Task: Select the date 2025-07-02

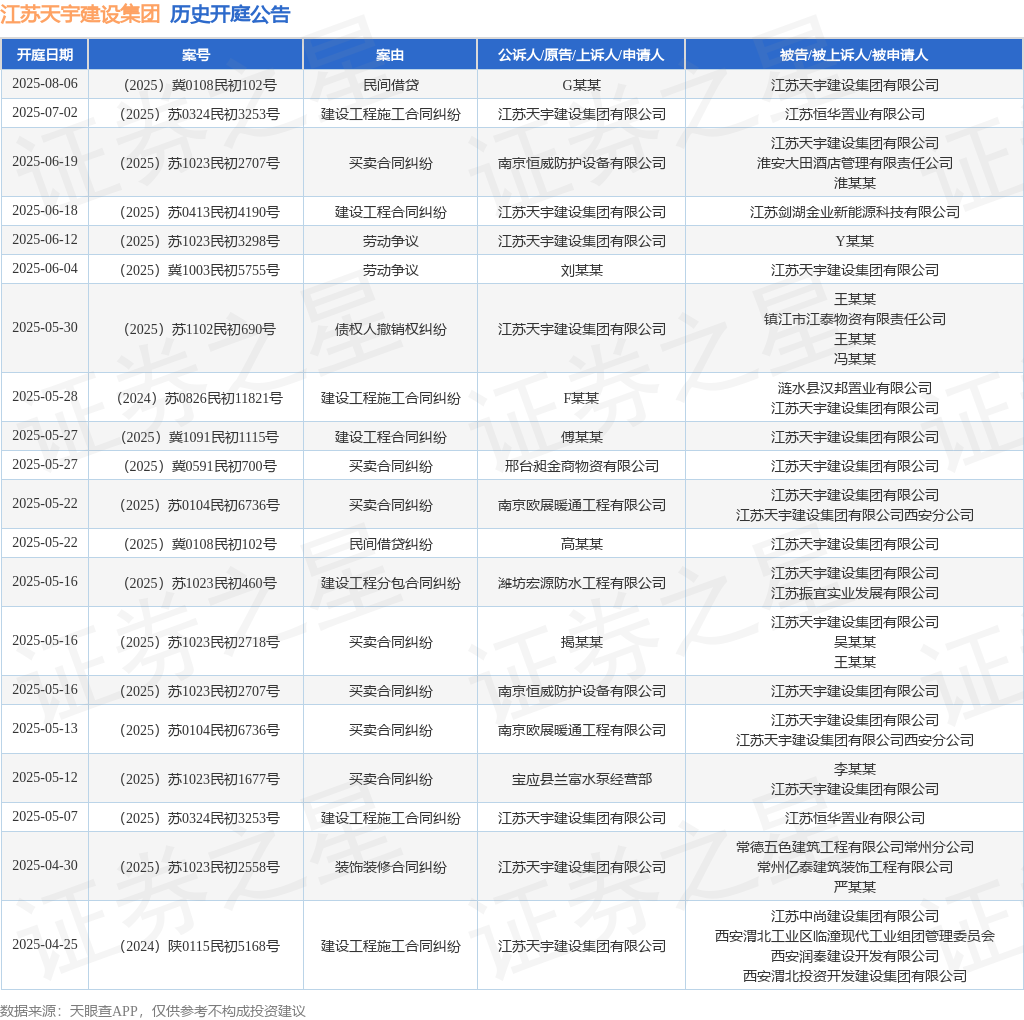Action: tap(45, 113)
